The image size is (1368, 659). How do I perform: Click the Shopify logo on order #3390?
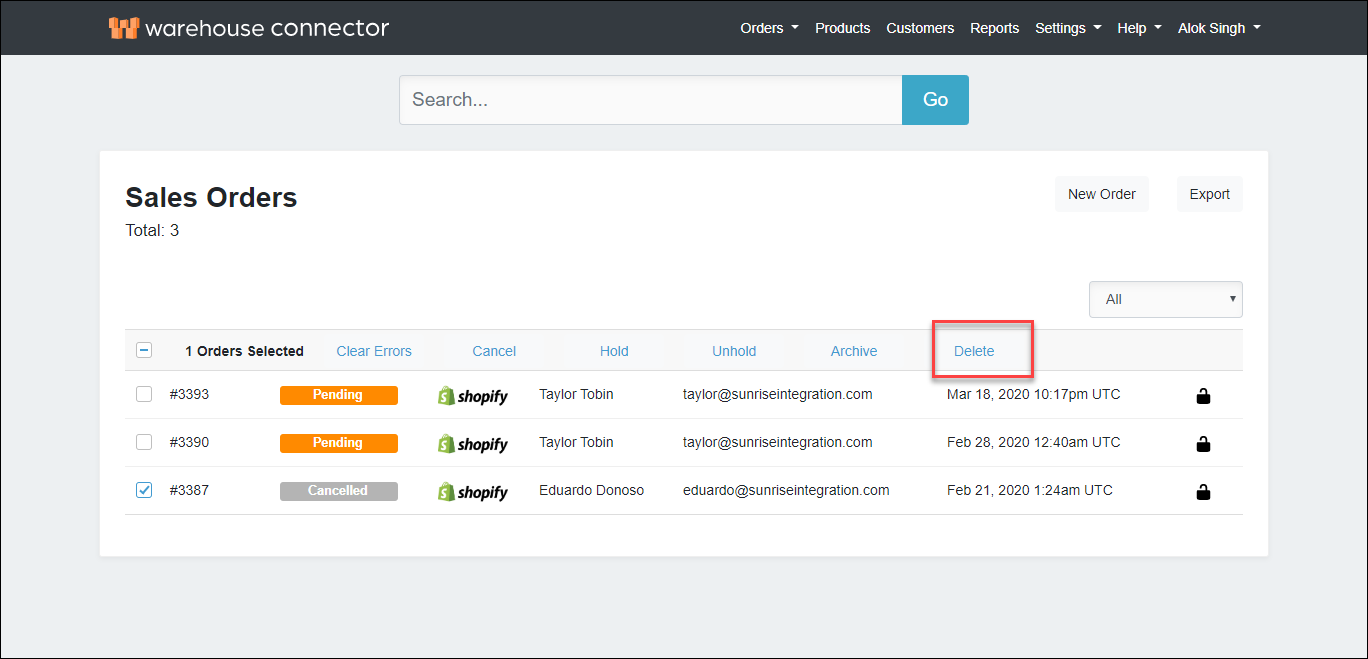click(473, 444)
